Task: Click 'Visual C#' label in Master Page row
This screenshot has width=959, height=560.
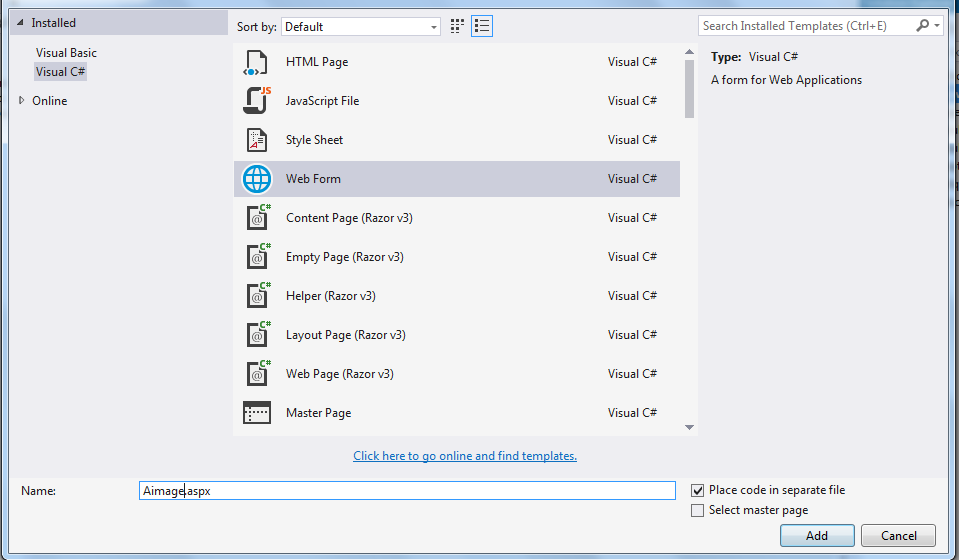Action: (x=632, y=413)
